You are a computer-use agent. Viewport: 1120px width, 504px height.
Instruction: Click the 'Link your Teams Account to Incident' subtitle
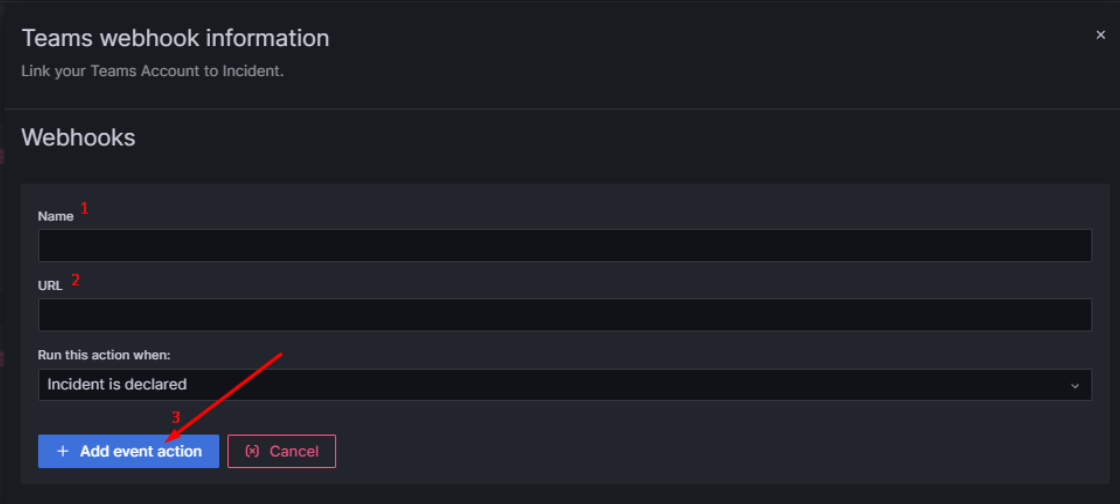(152, 71)
